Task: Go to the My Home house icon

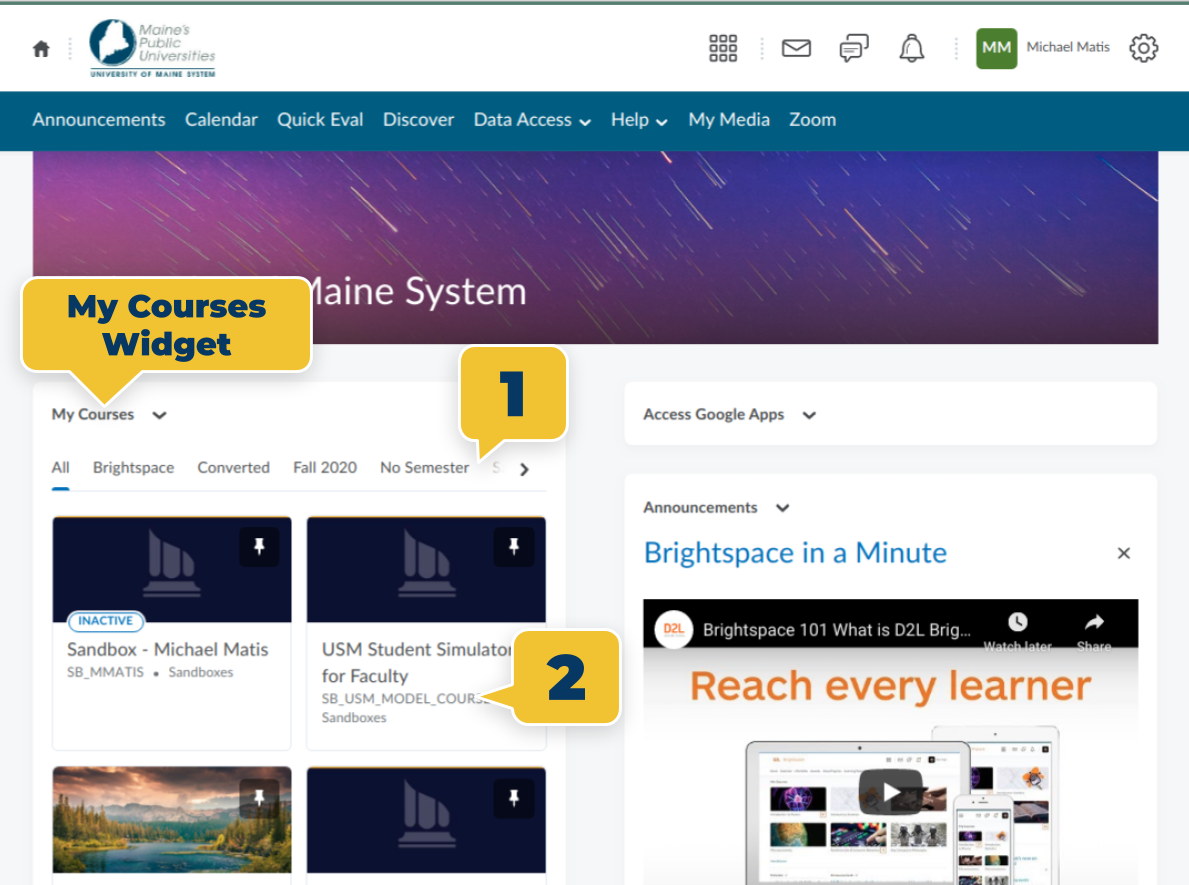Action: click(x=41, y=49)
